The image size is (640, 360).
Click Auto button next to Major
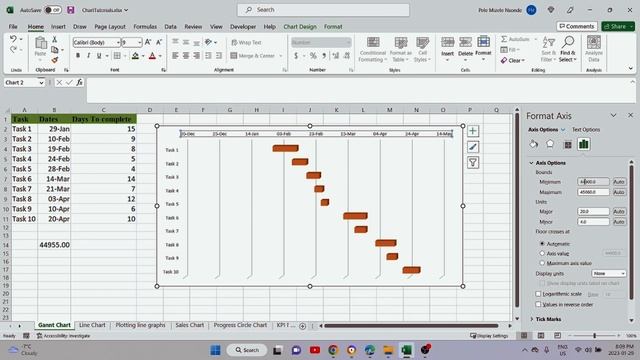tap(619, 211)
